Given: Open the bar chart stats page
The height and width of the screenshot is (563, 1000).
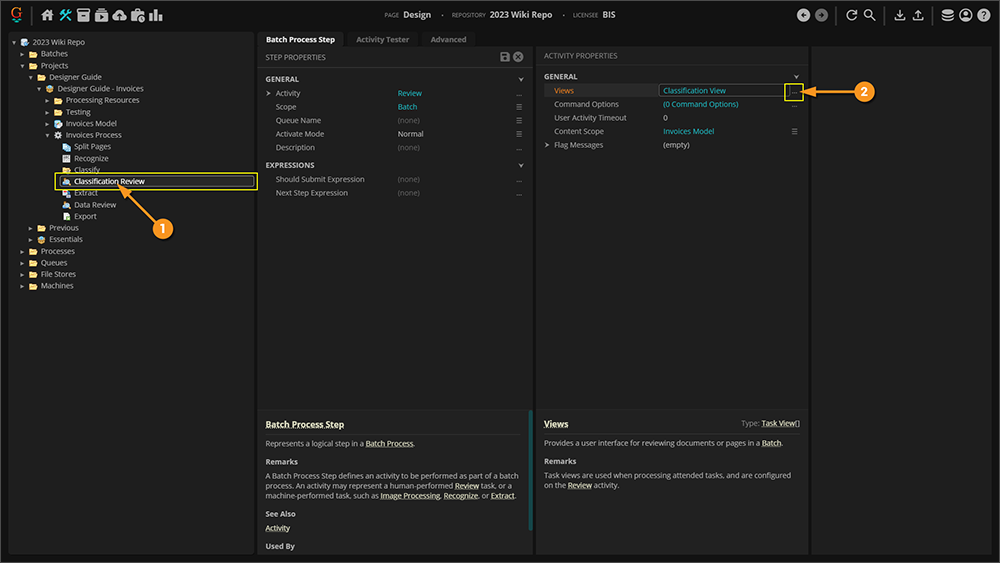Looking at the screenshot, I should coord(156,15).
